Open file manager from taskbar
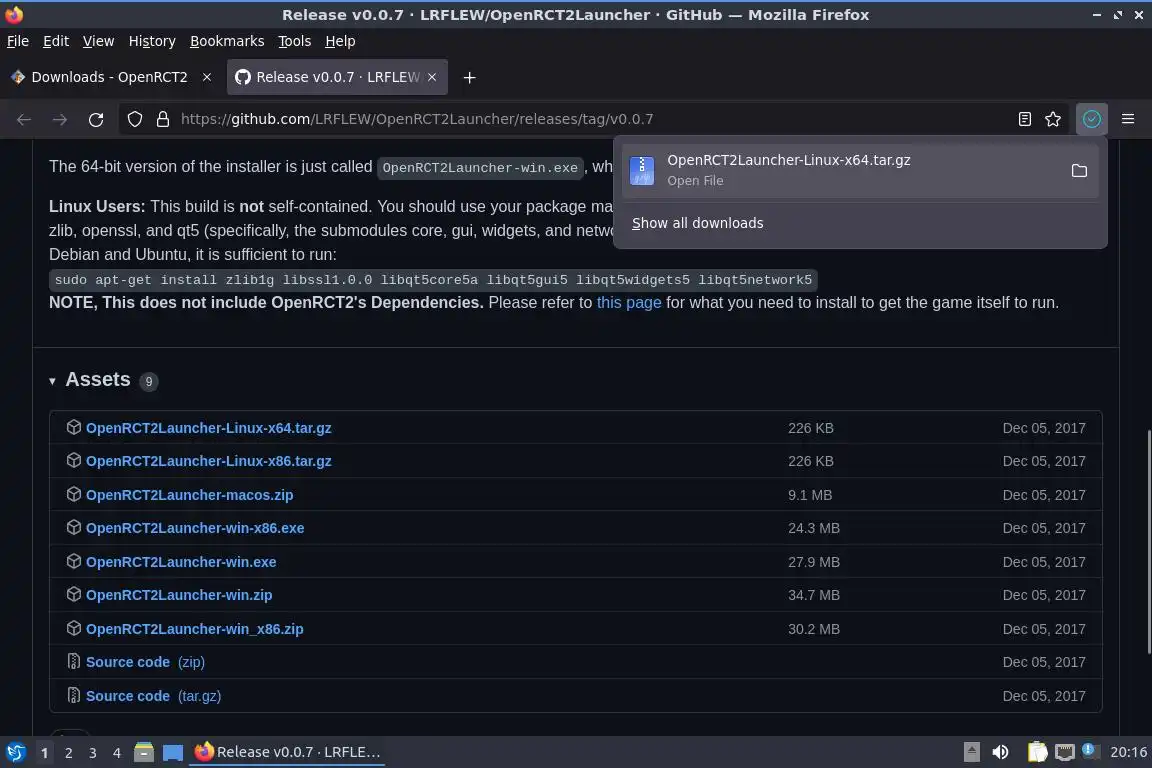 coord(143,752)
